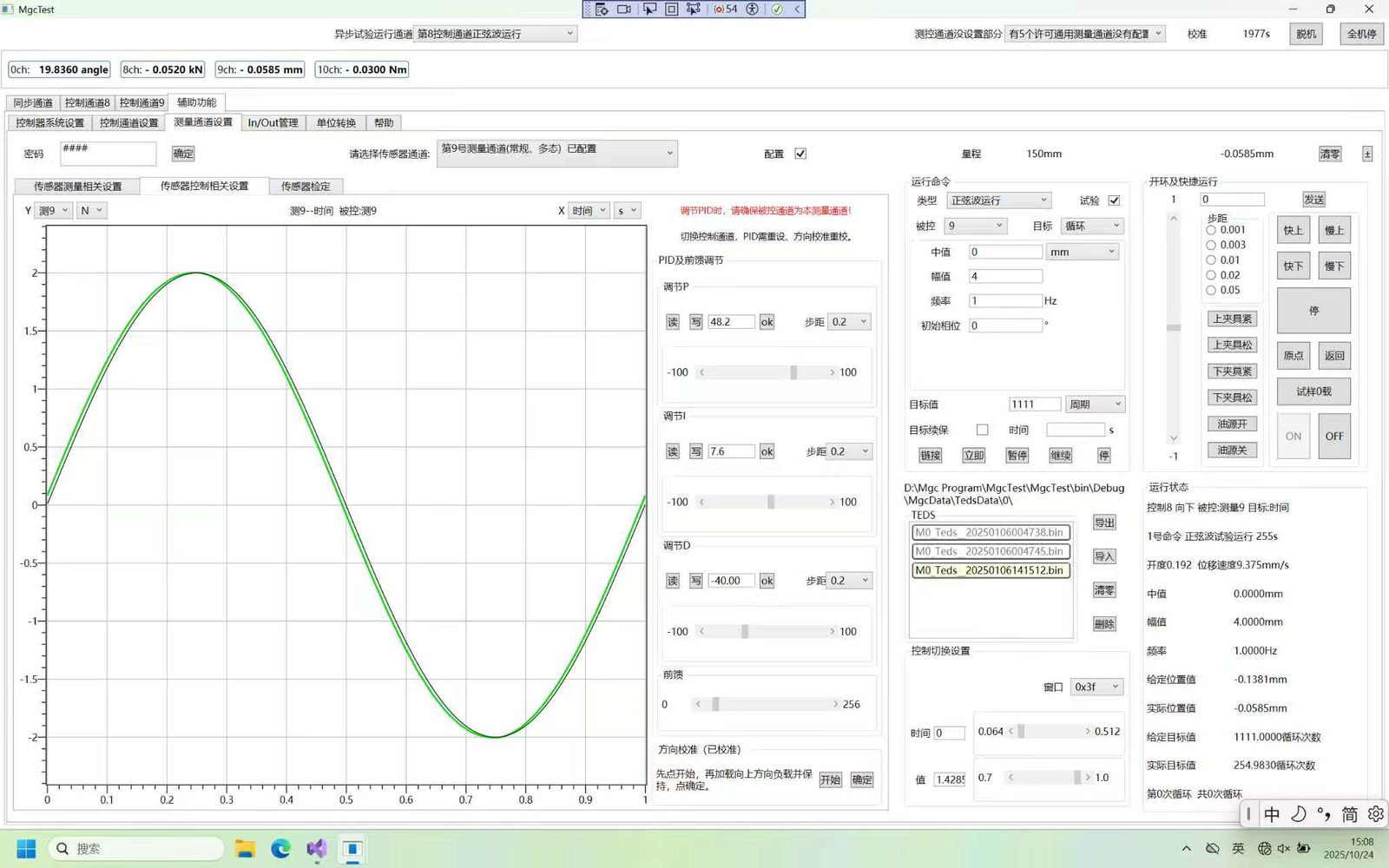Click the green Hot Reload checkmark icon
This screenshot has height=868, width=1389.
click(x=777, y=9)
